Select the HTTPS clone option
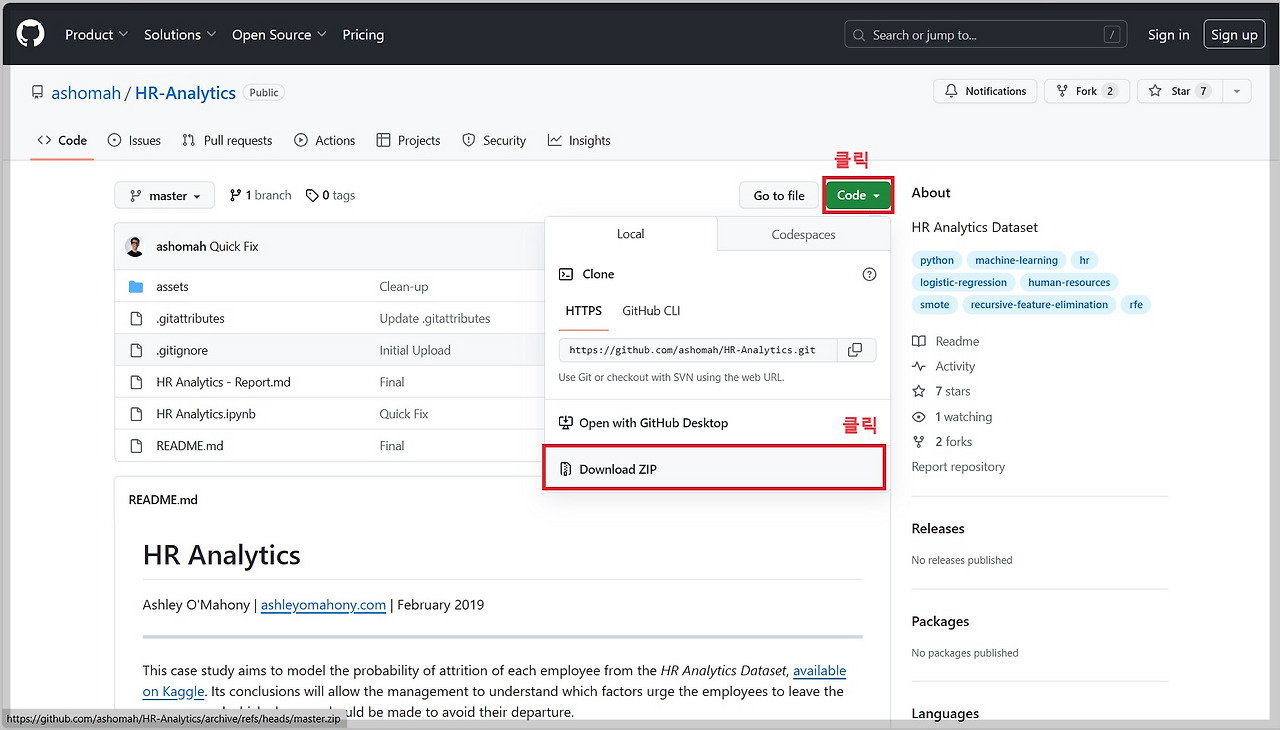The image size is (1280, 730). point(584,311)
